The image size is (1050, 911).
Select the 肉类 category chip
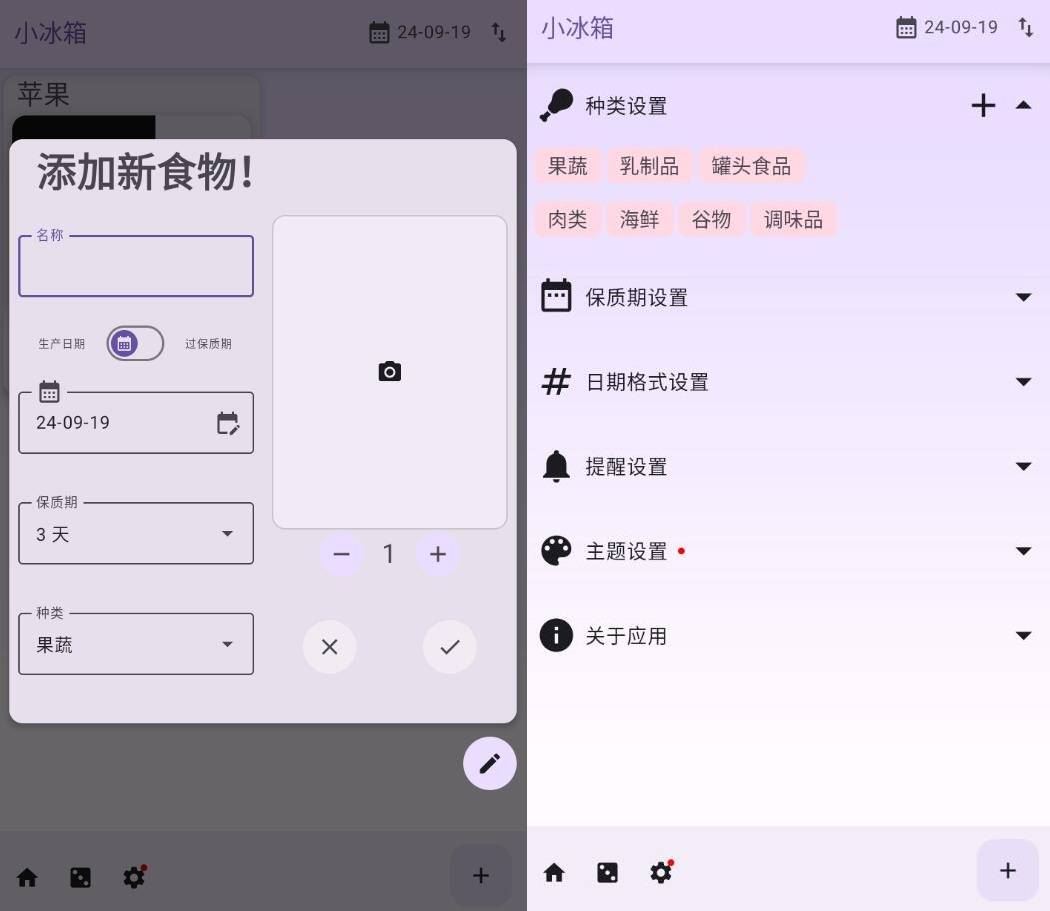tap(567, 219)
